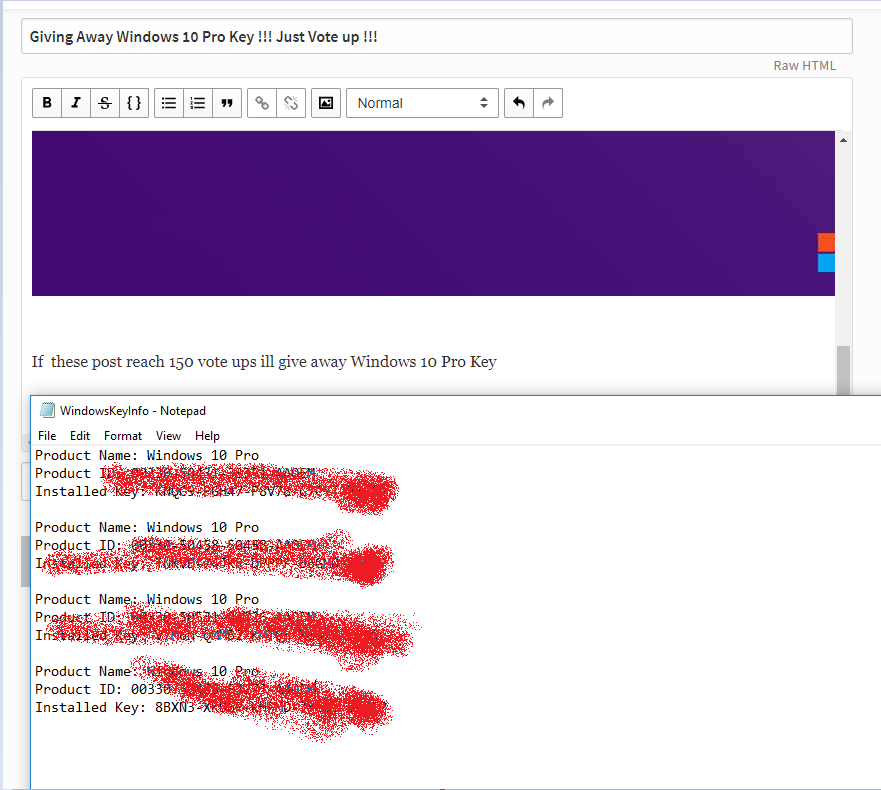Open Notepad View menu
This screenshot has width=881, height=790.
click(169, 435)
